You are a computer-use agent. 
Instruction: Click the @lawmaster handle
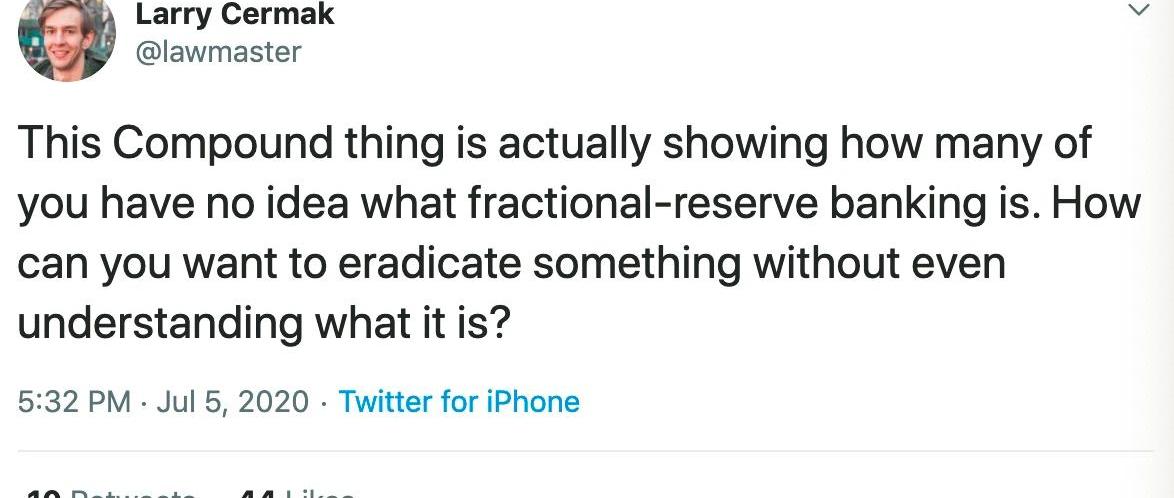click(x=217, y=51)
